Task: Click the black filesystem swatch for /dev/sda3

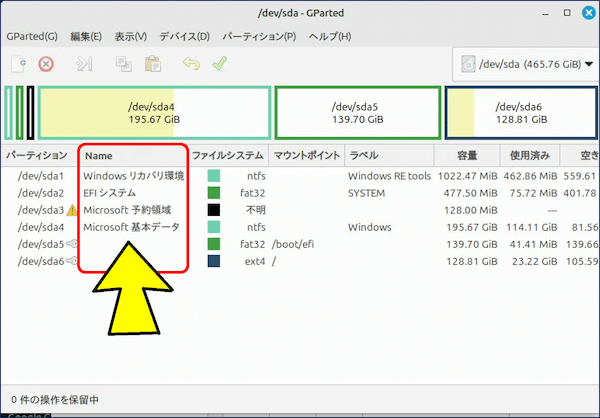Action: coord(214,210)
